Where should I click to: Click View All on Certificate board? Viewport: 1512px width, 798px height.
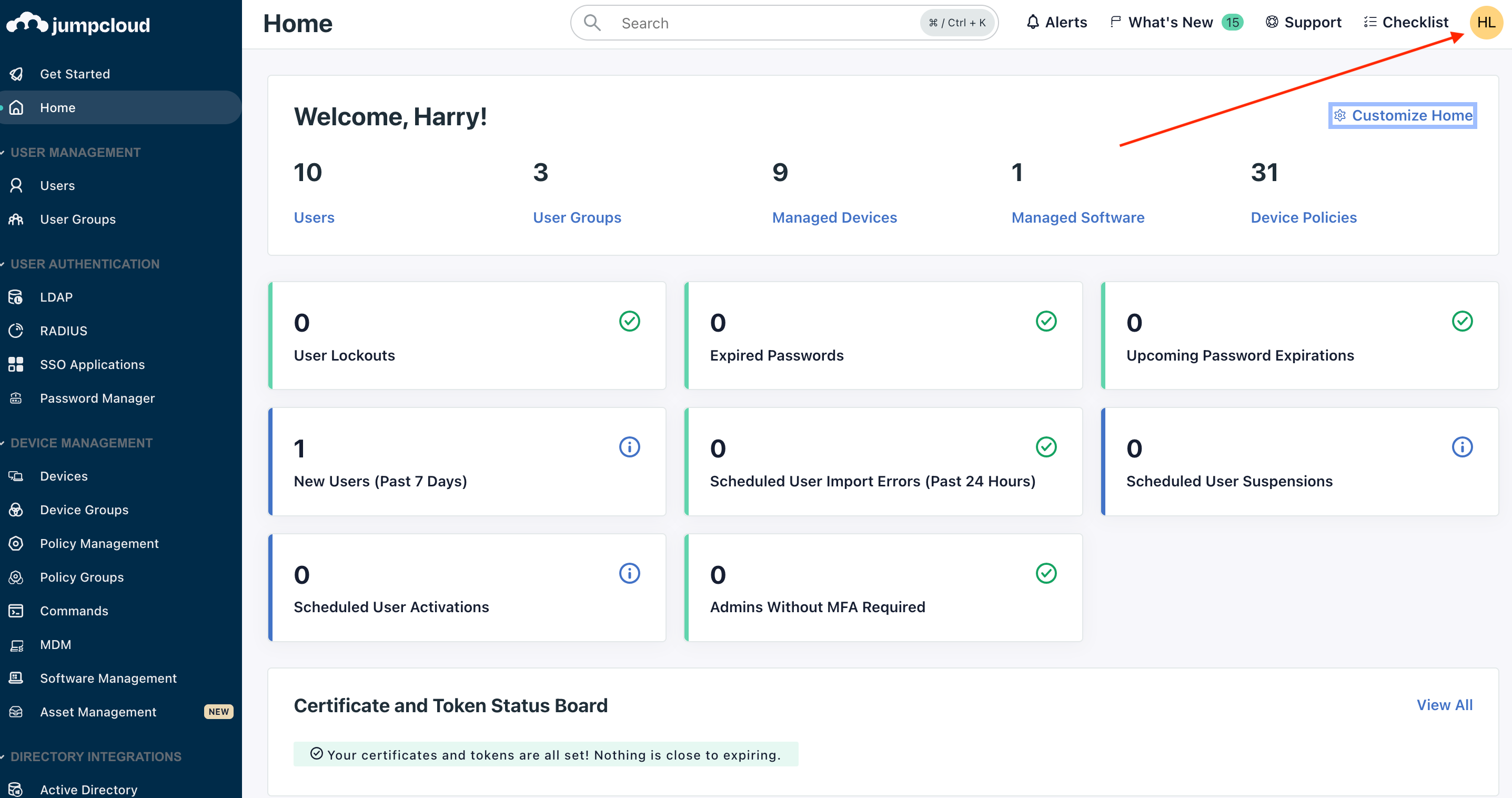(1444, 705)
